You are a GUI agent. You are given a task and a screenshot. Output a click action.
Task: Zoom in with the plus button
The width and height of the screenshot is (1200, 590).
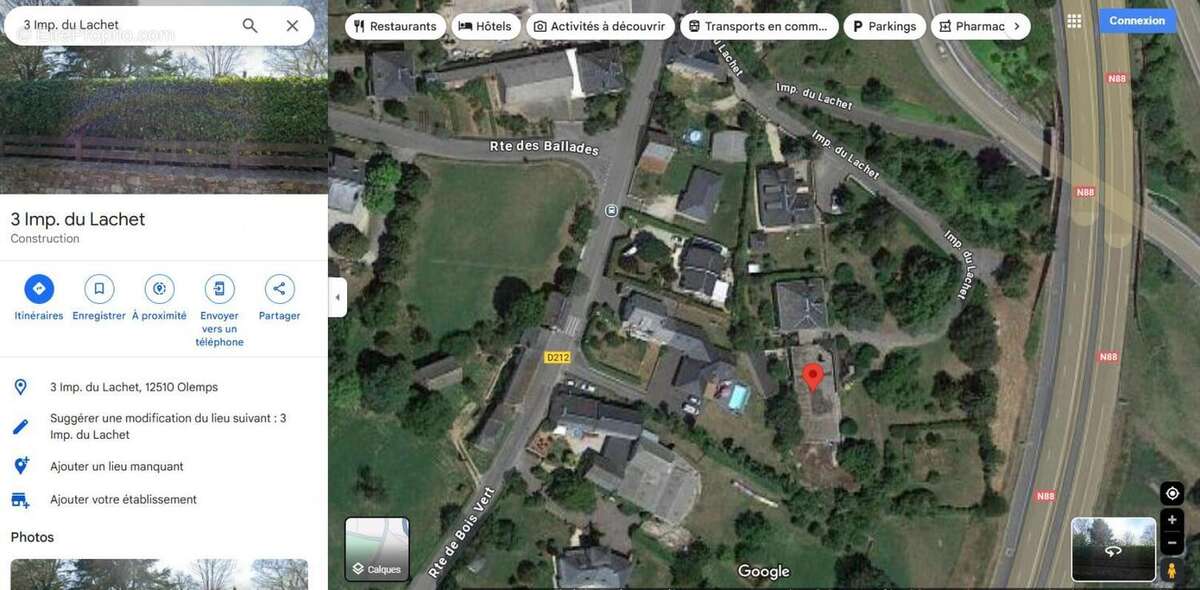[1172, 520]
